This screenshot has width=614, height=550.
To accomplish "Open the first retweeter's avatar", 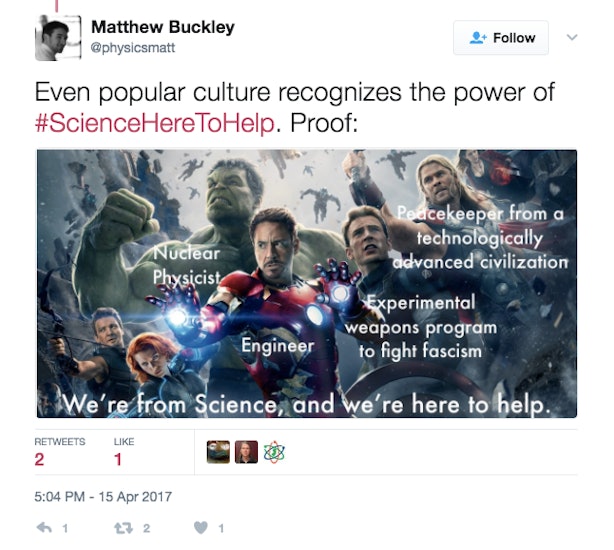I will tap(218, 452).
